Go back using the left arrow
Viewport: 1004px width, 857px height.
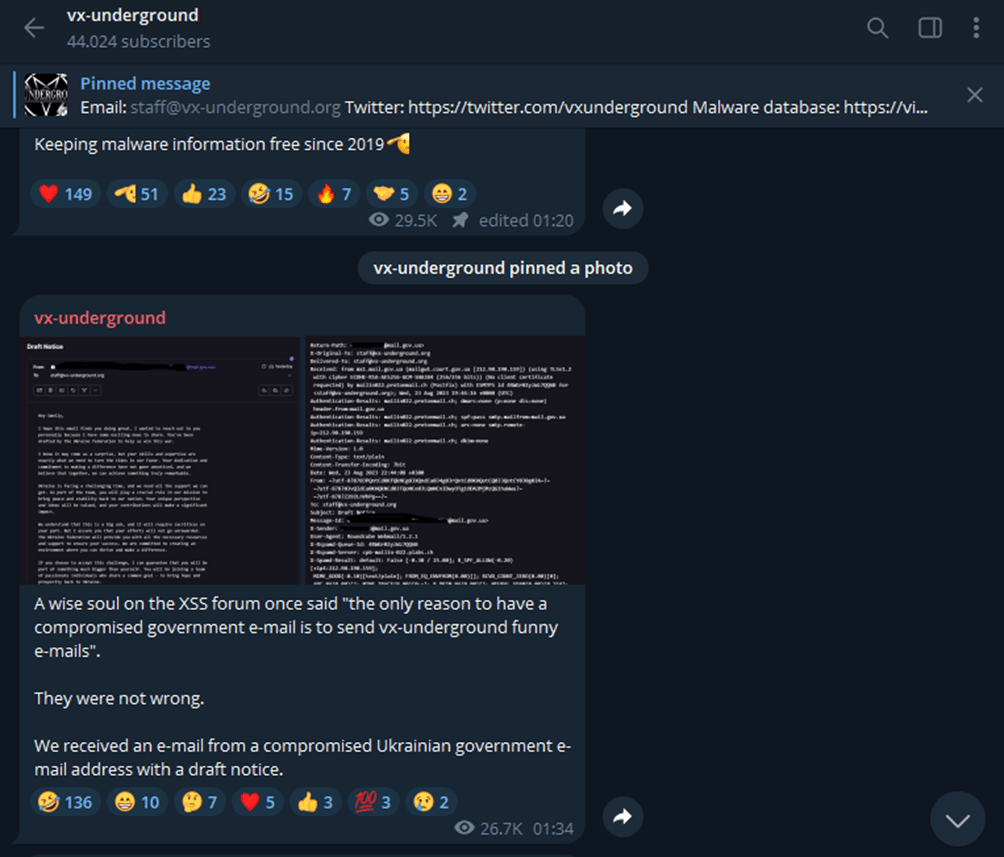(34, 28)
